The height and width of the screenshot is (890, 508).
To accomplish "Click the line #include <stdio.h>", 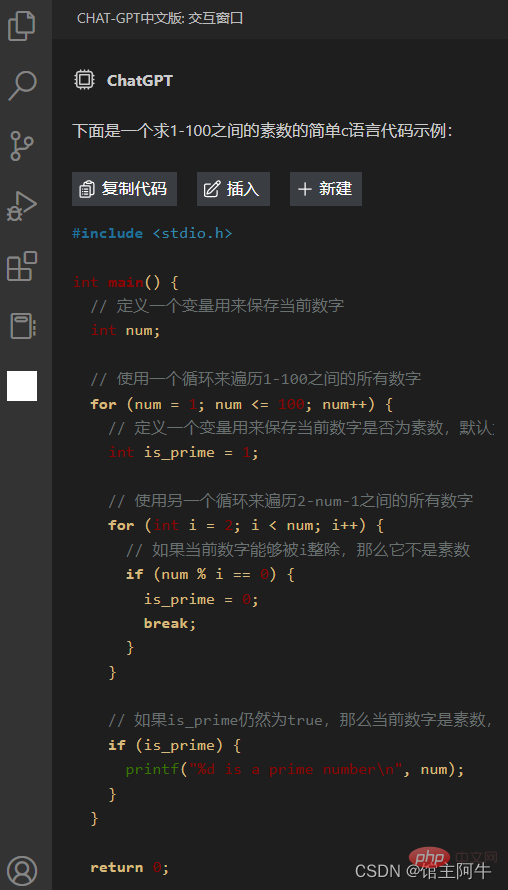I will [x=152, y=233].
